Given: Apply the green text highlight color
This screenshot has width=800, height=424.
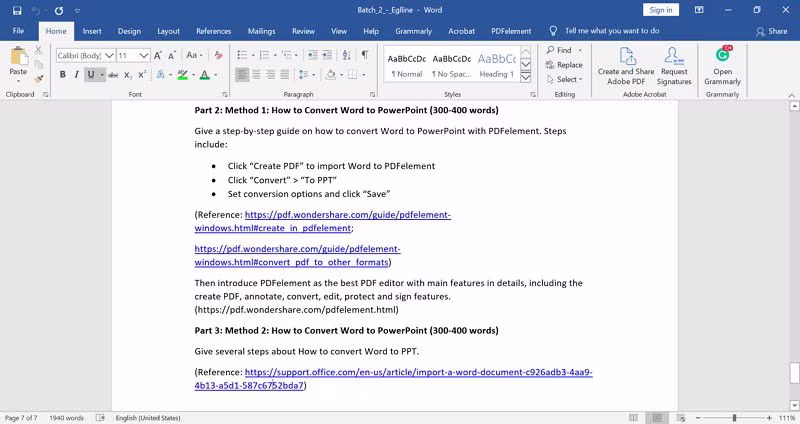Looking at the screenshot, I should click(x=182, y=75).
